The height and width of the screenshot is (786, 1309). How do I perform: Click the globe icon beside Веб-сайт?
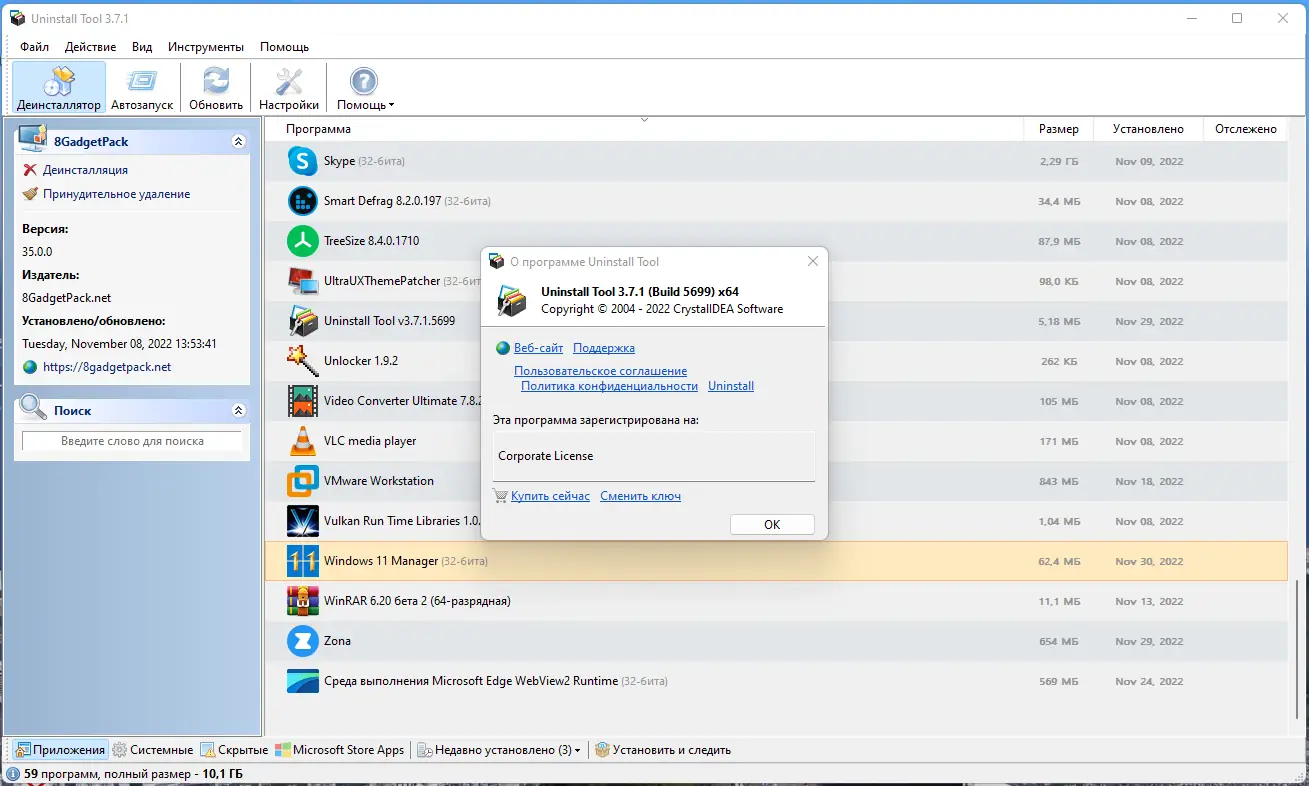tap(503, 348)
